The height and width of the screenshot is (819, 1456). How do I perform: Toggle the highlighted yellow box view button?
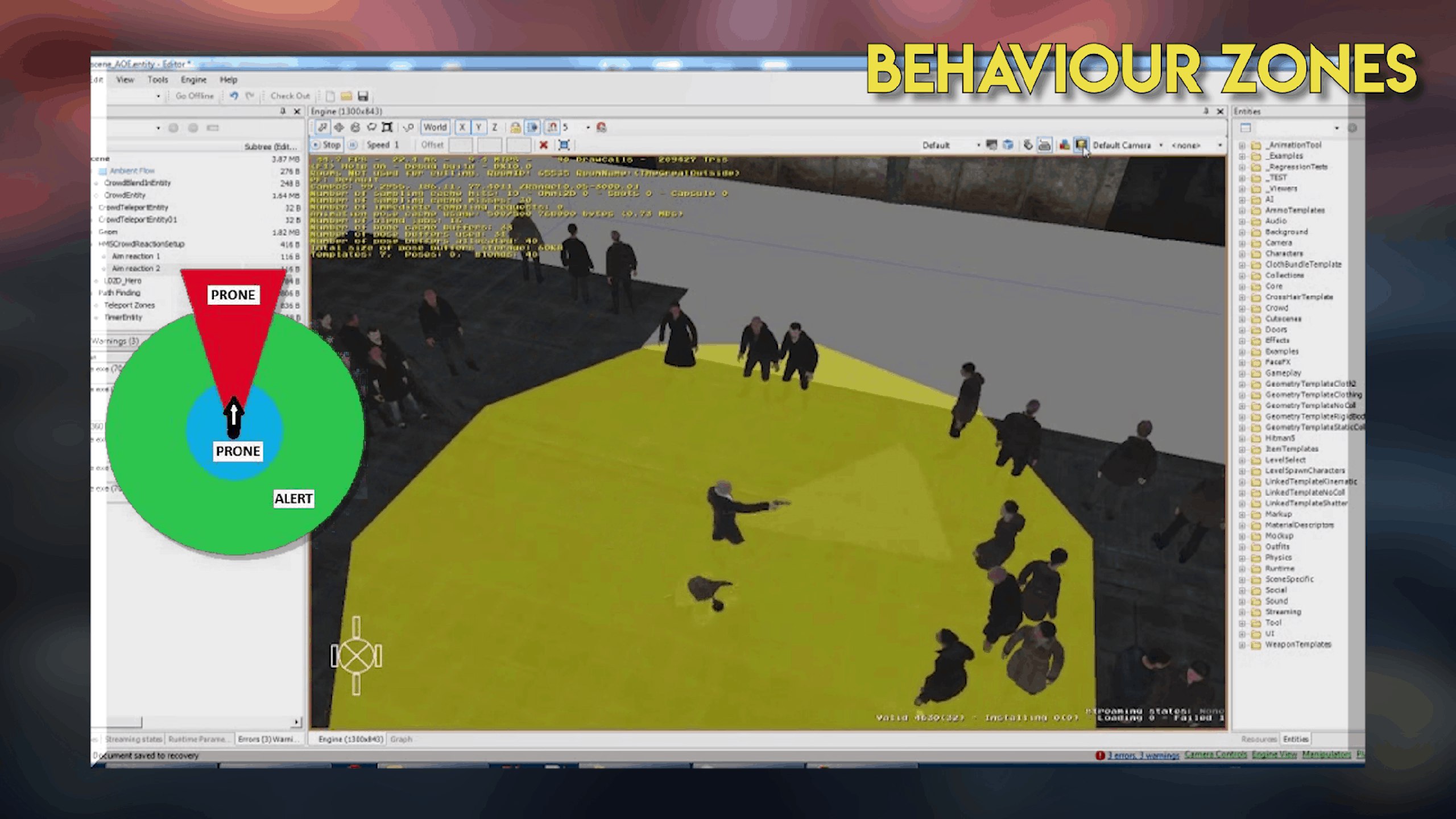tap(1081, 145)
